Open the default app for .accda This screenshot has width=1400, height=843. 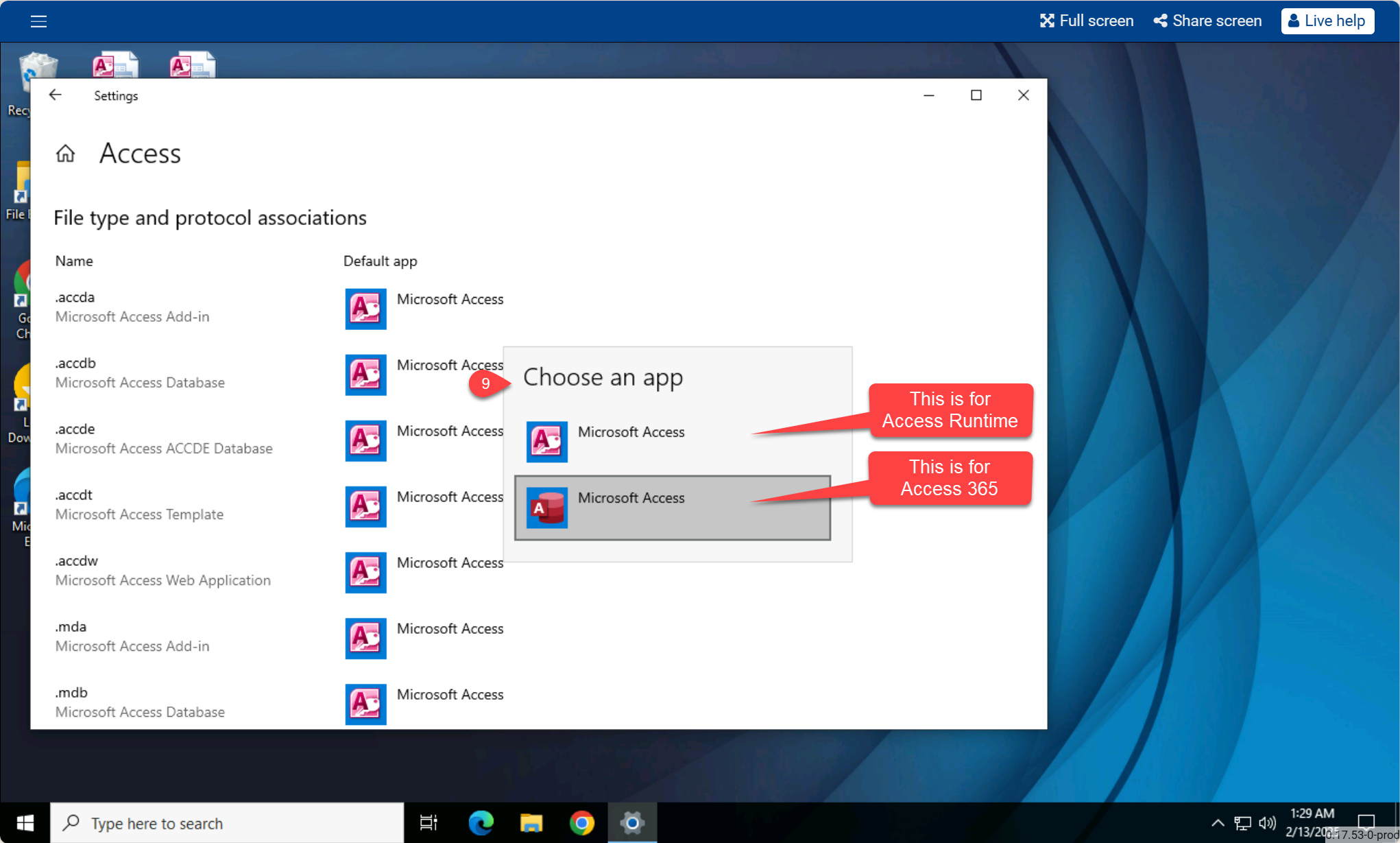(425, 308)
